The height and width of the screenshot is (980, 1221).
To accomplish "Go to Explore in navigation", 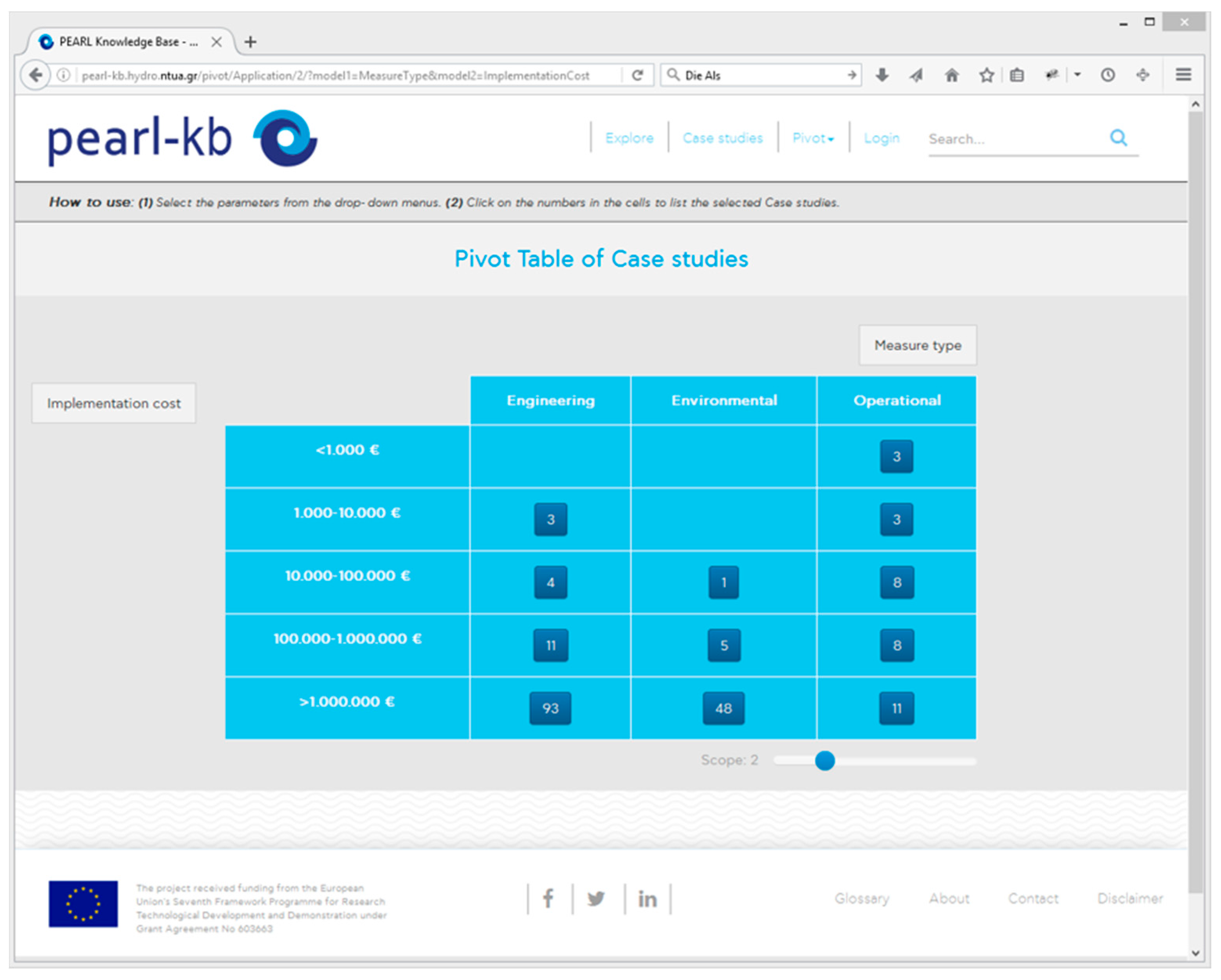I will (629, 138).
